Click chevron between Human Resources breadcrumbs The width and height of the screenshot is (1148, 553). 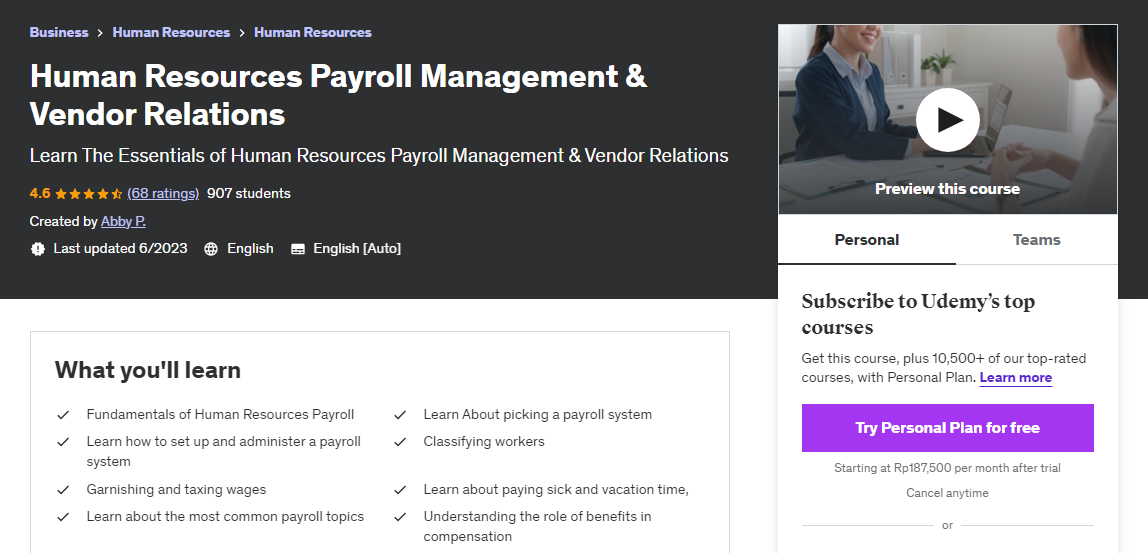pyautogui.click(x=242, y=33)
